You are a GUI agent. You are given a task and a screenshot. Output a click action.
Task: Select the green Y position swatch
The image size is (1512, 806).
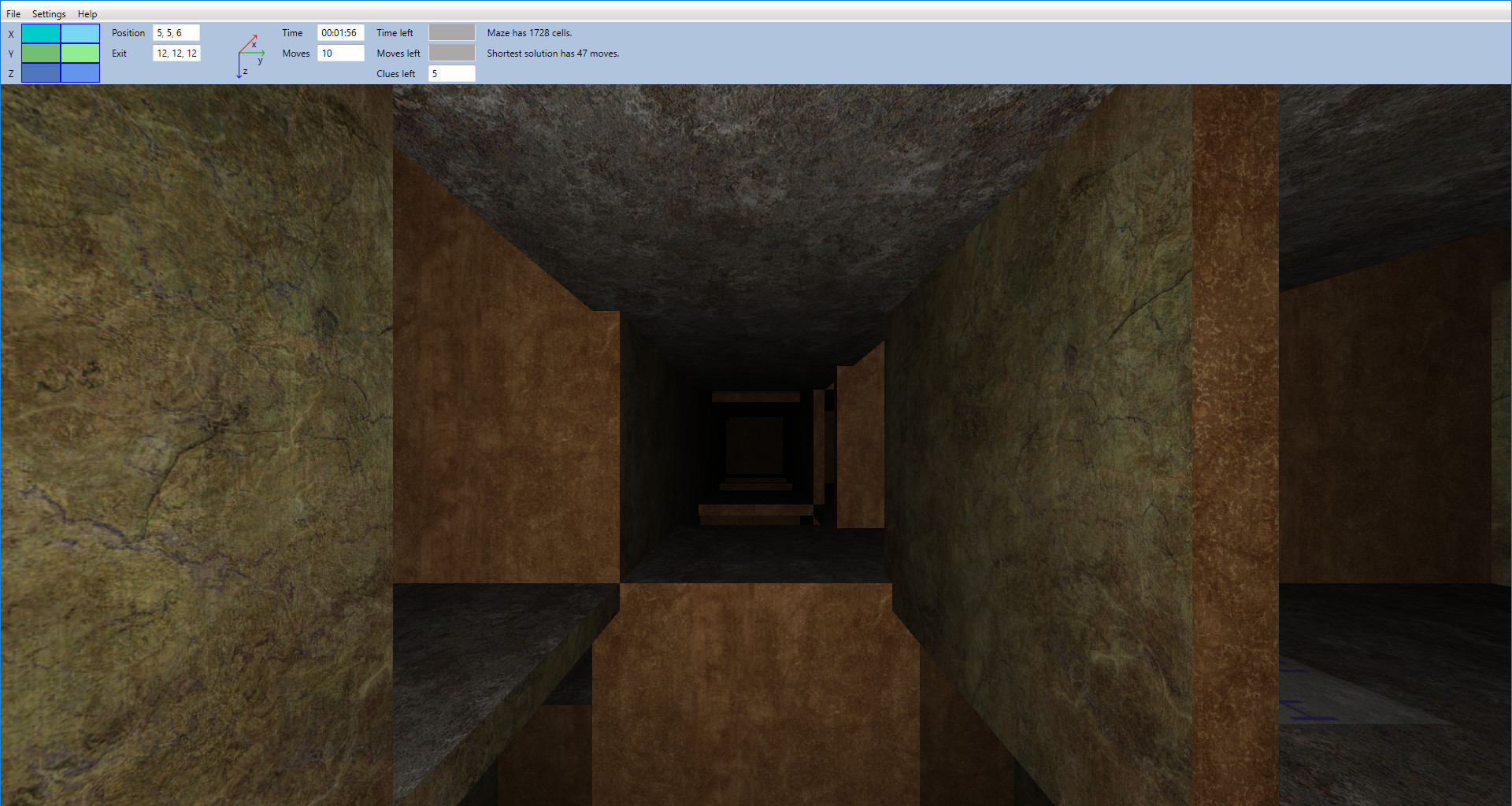pos(40,53)
